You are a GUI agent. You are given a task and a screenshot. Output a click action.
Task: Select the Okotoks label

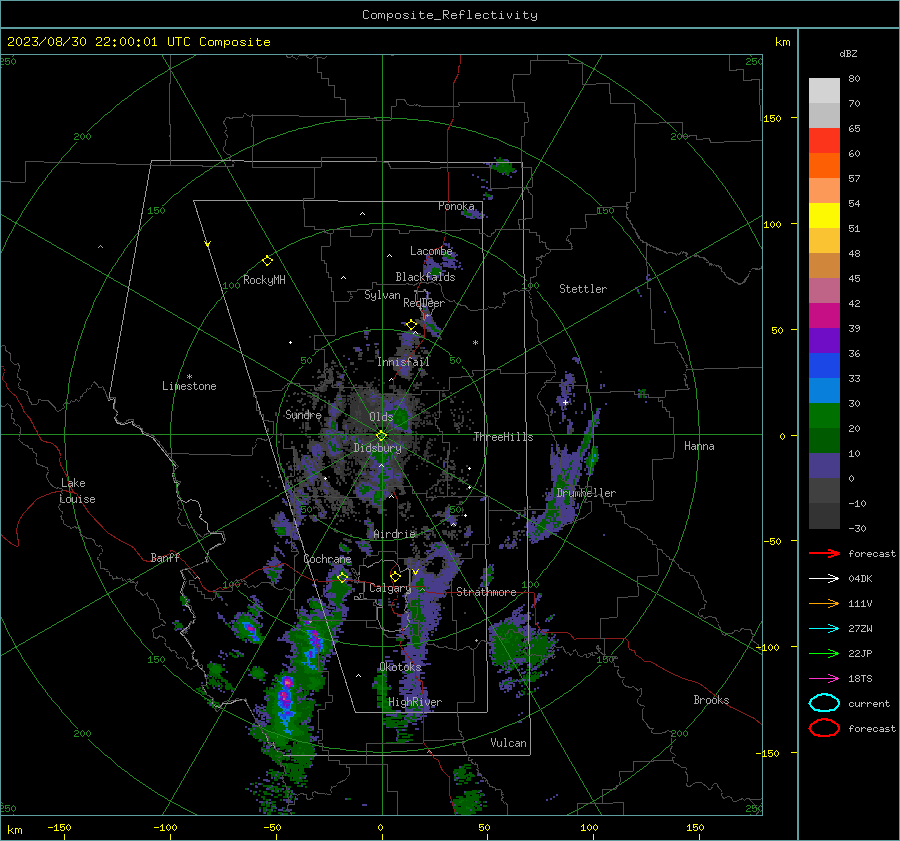tap(400, 667)
